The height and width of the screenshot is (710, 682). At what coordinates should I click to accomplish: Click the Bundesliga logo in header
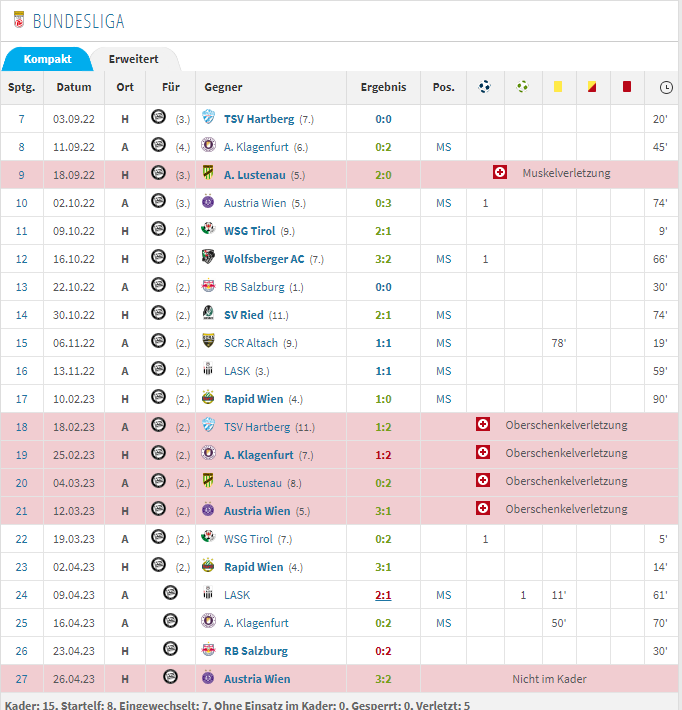point(15,20)
